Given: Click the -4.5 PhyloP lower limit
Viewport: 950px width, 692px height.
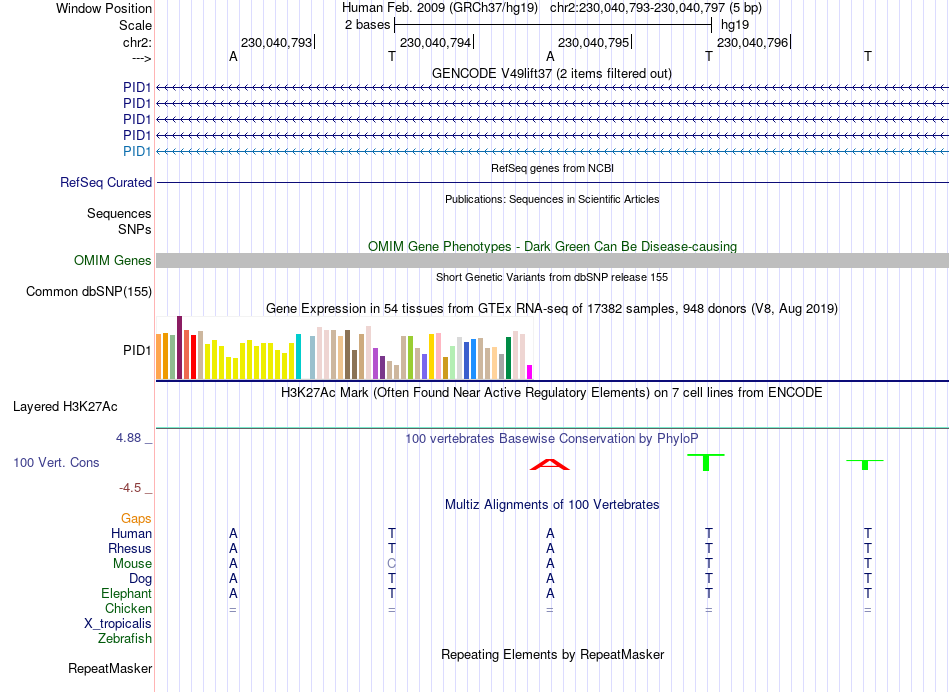Looking at the screenshot, I should point(130,488).
